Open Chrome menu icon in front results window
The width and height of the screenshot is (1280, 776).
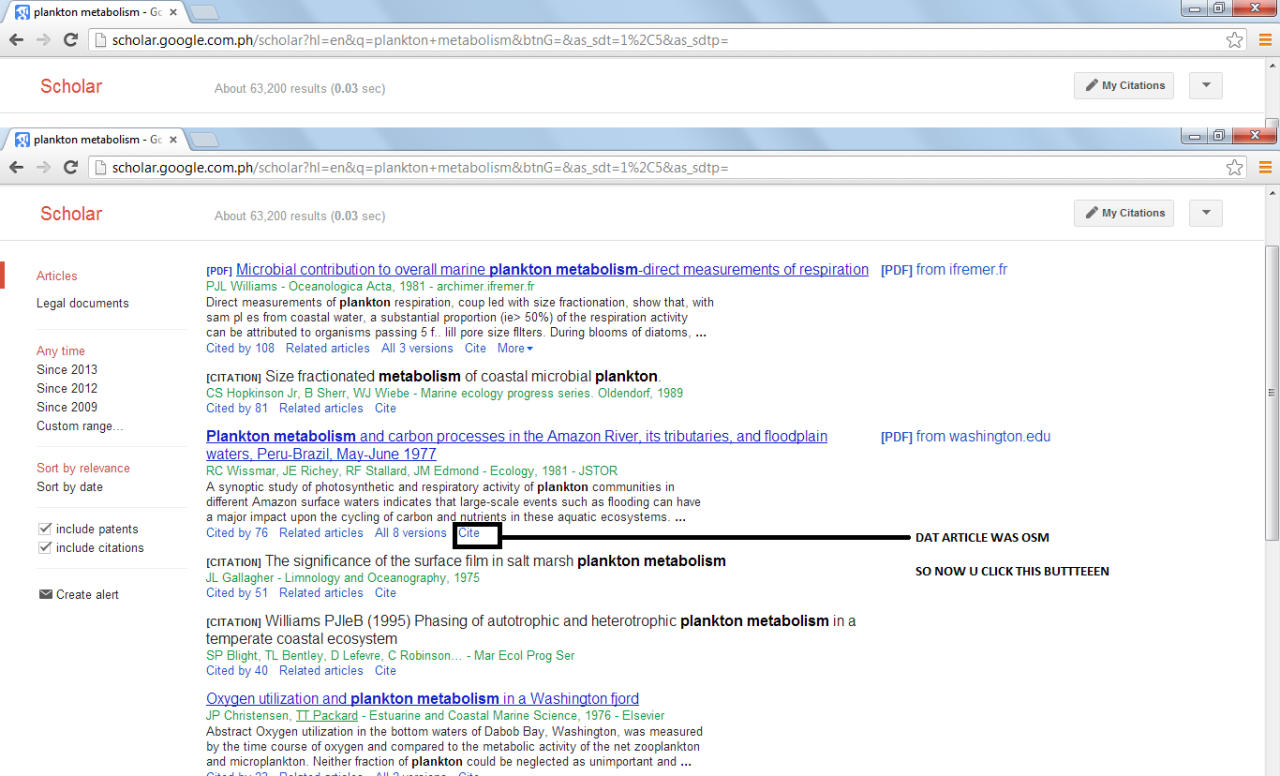[x=1265, y=167]
